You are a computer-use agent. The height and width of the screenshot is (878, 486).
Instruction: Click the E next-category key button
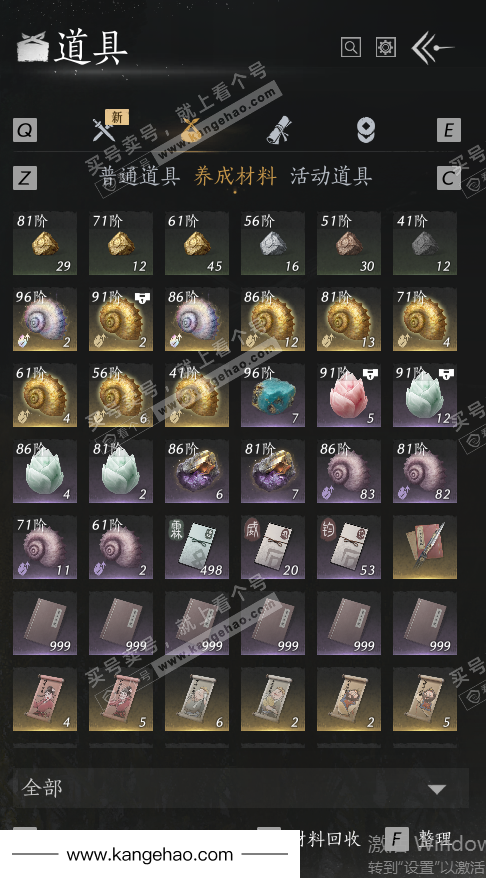(x=448, y=130)
